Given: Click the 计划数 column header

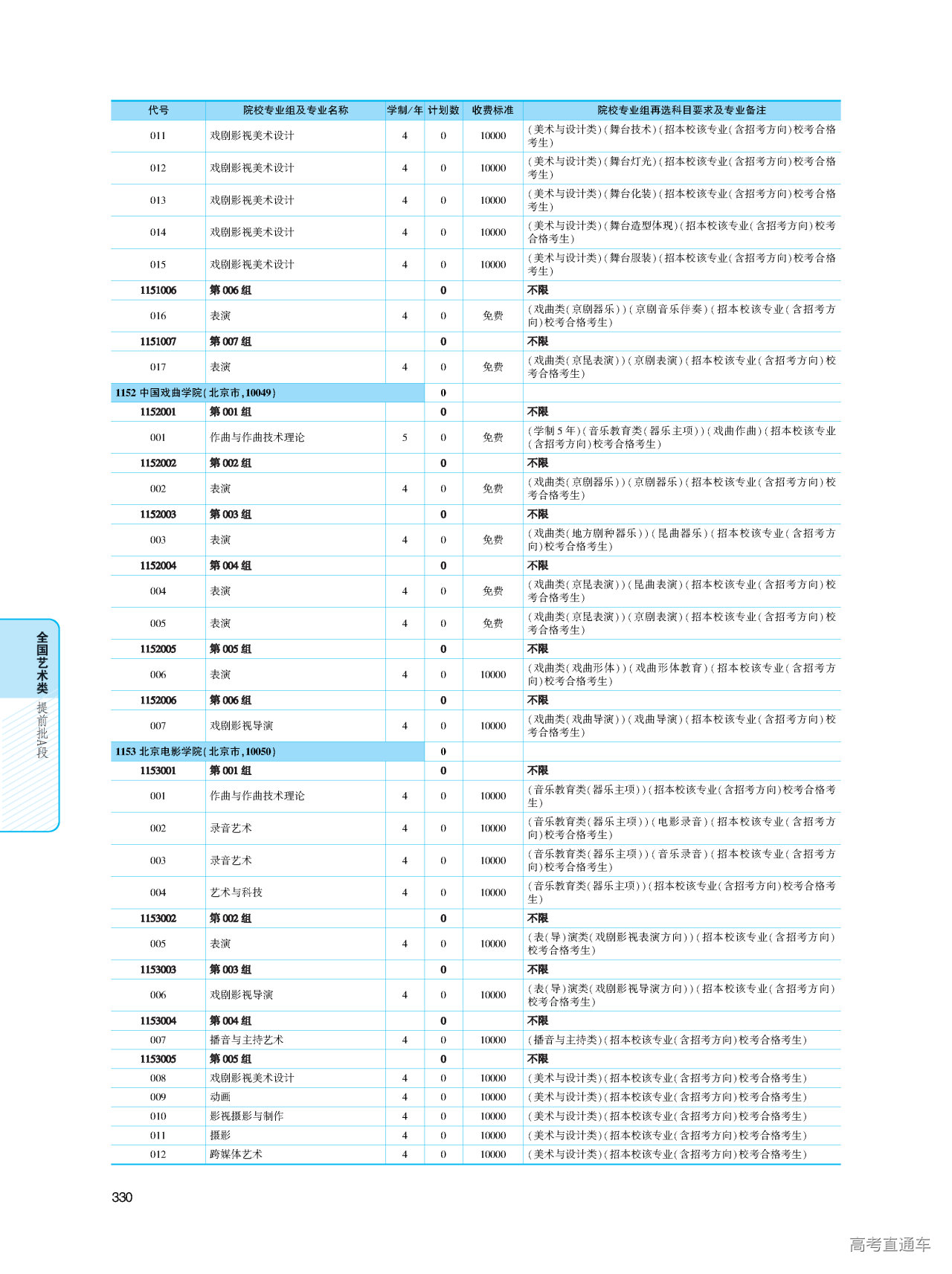Looking at the screenshot, I should pyautogui.click(x=443, y=110).
